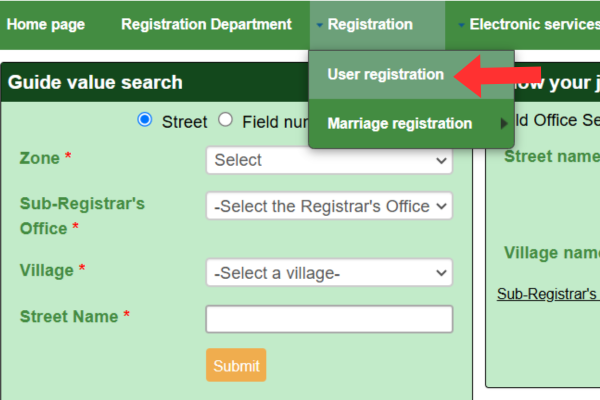The height and width of the screenshot is (400, 600).
Task: Open the Sub-Registrar's Office dropdown
Action: (x=329, y=206)
